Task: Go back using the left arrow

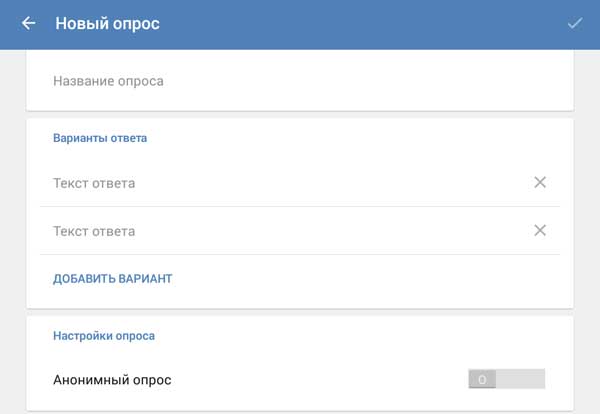Action: tap(28, 23)
